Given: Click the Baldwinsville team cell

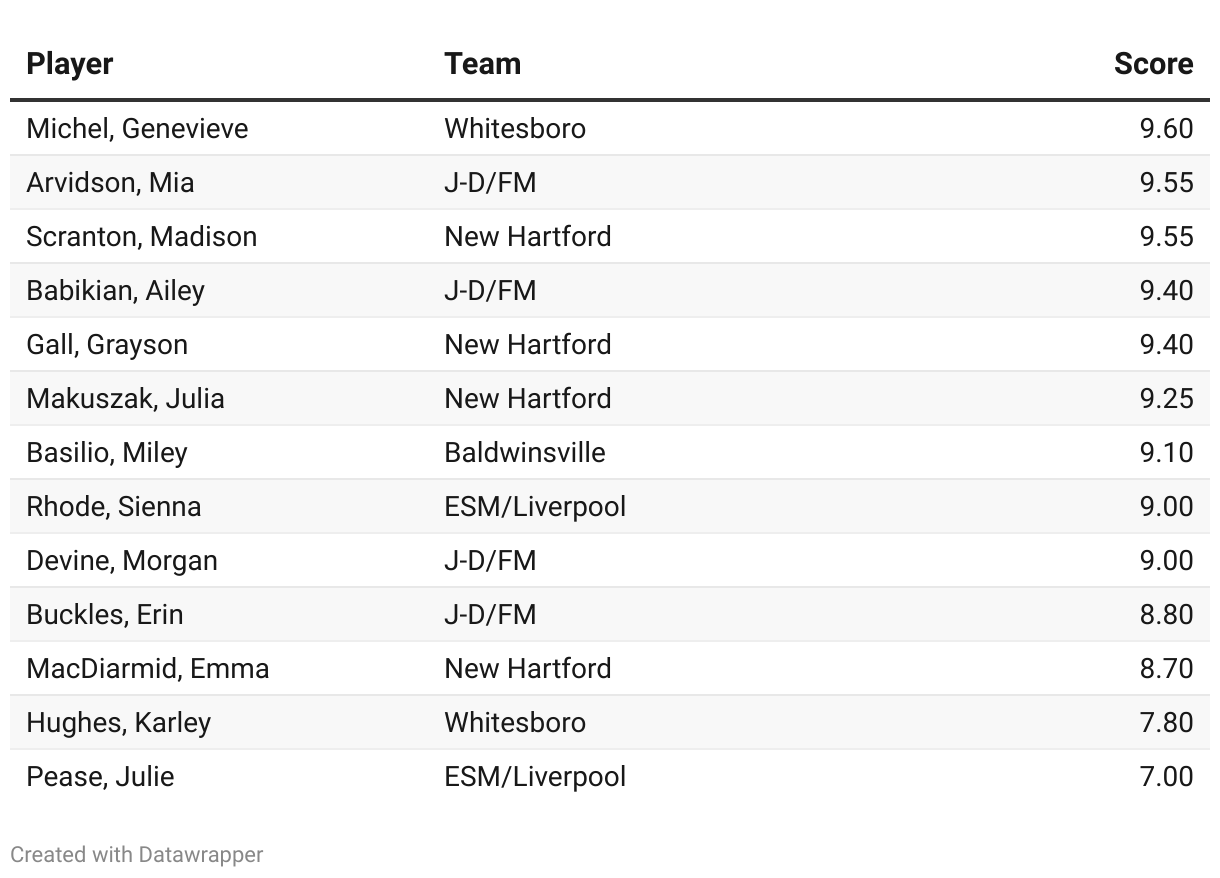Looking at the screenshot, I should point(525,453).
